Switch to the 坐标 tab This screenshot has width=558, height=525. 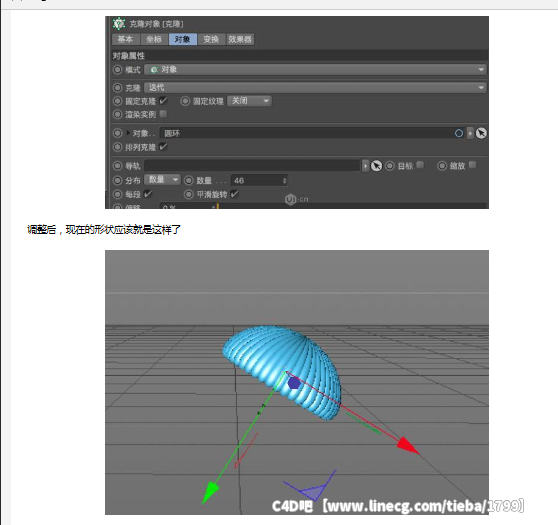point(154,39)
